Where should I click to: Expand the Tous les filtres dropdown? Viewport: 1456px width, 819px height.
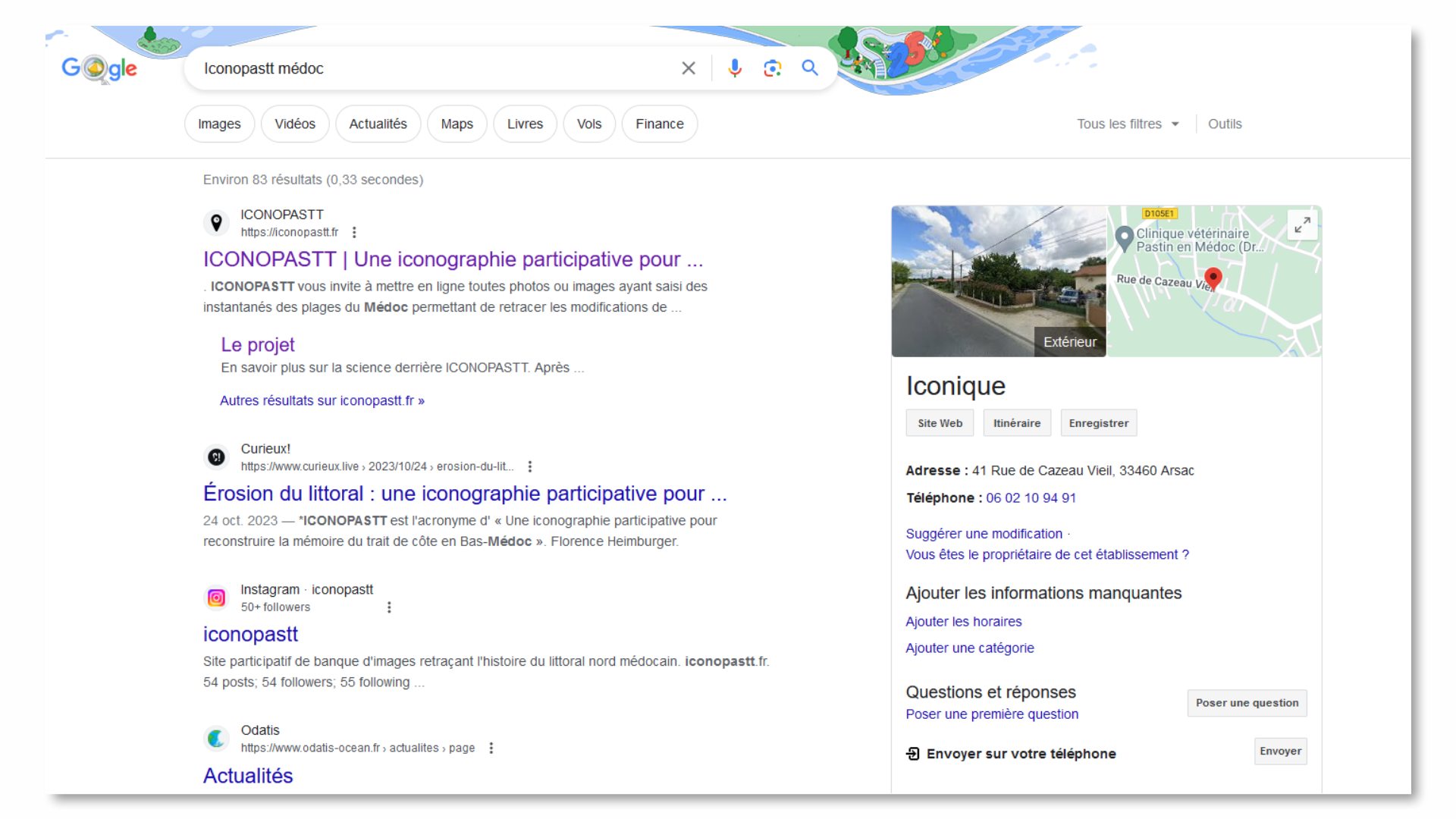pos(1128,124)
